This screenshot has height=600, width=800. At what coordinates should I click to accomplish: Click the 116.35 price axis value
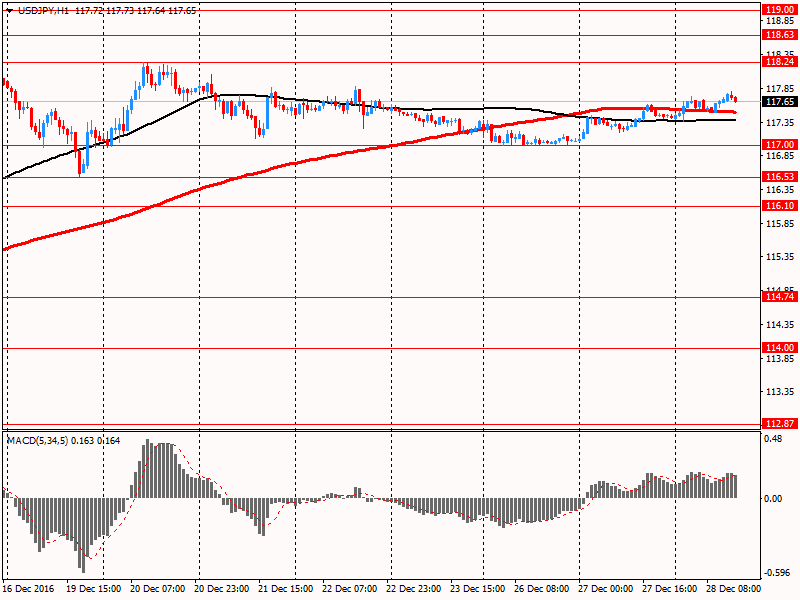pos(780,190)
